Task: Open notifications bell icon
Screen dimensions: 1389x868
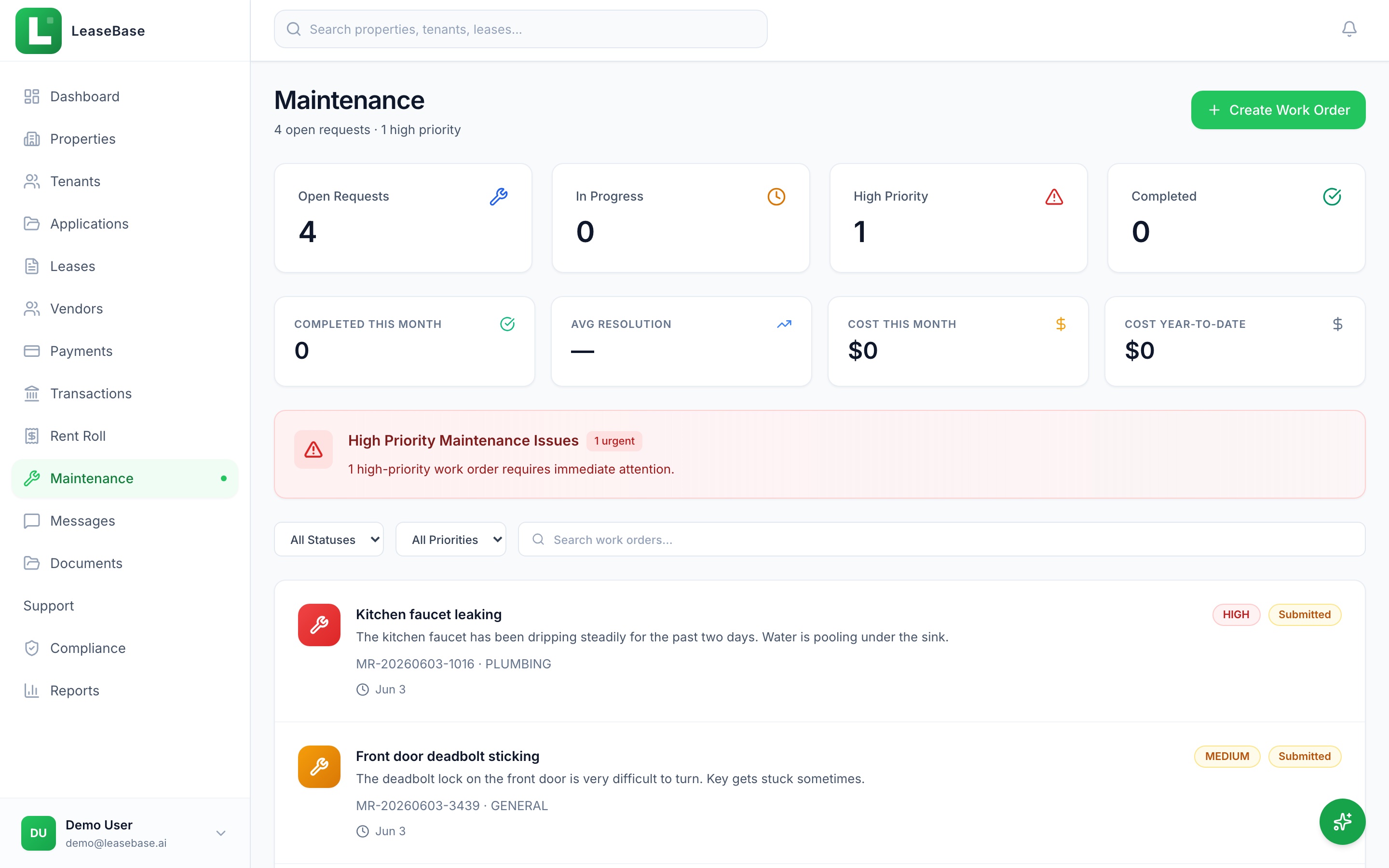Action: coord(1349,29)
